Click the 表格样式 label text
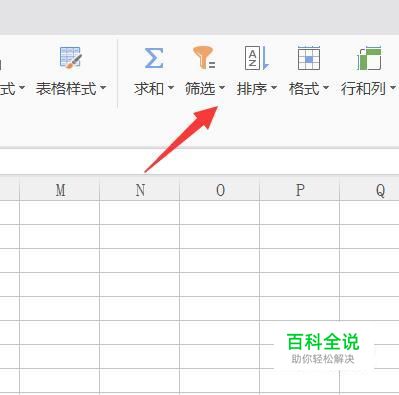Image resolution: width=399 pixels, height=395 pixels. point(66,89)
